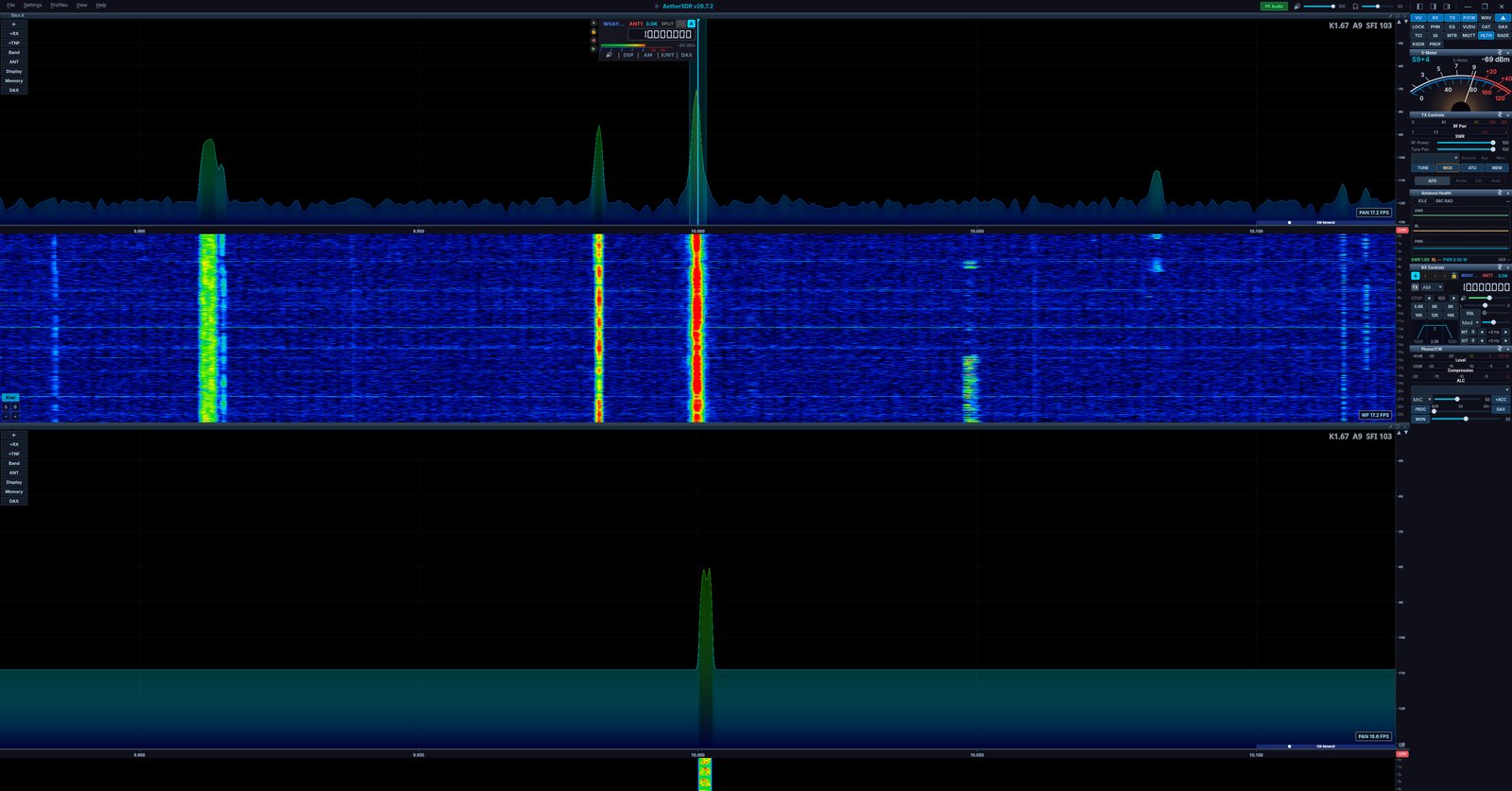The width and height of the screenshot is (1512, 791).
Task: Open the TX profile dropdown above TUNE
Action: pos(1435,158)
